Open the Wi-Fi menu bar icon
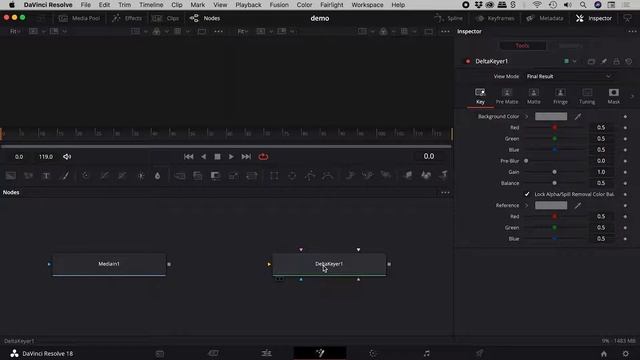 [x=537, y=5]
